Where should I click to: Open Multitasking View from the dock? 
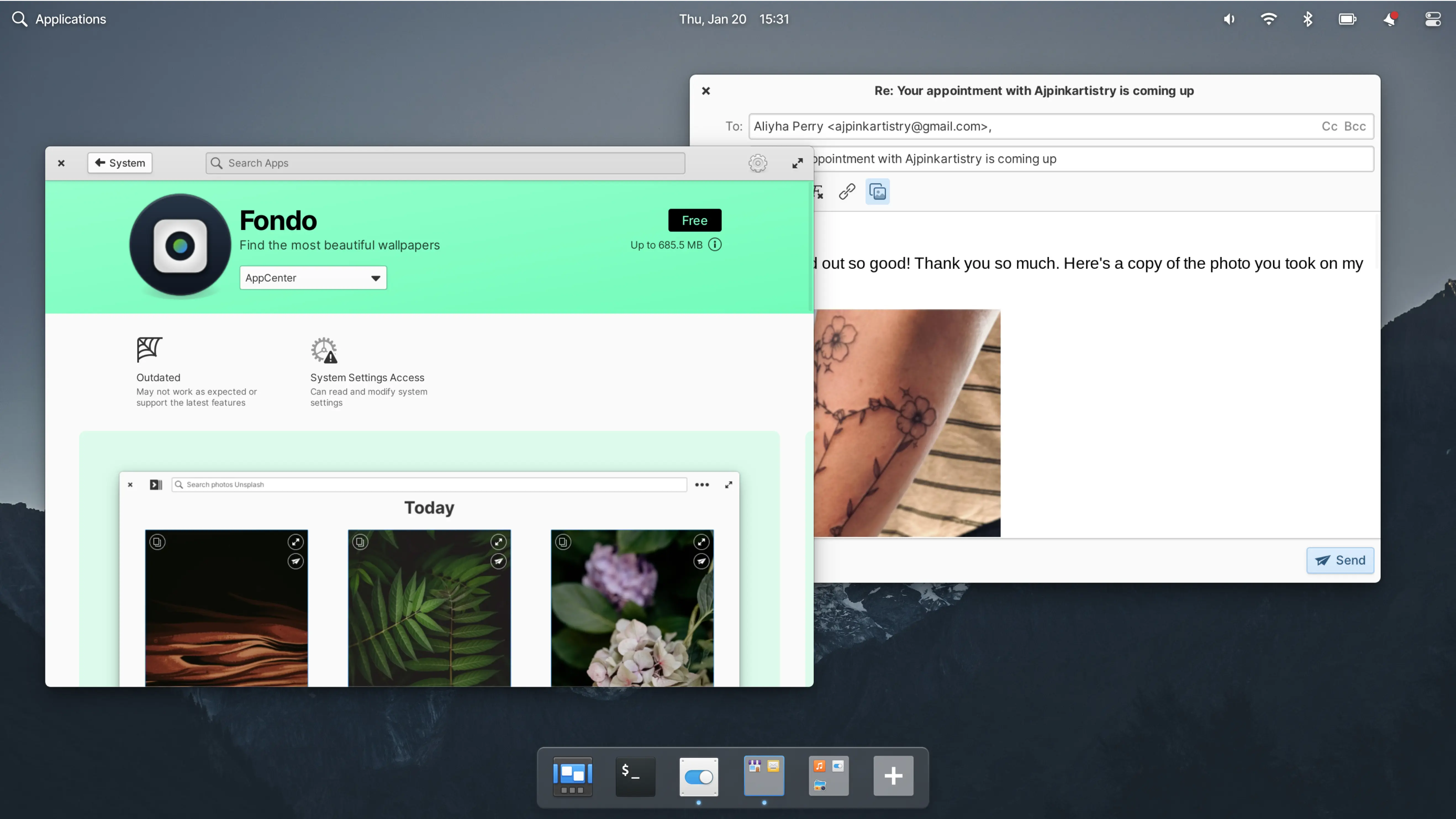pyautogui.click(x=572, y=776)
